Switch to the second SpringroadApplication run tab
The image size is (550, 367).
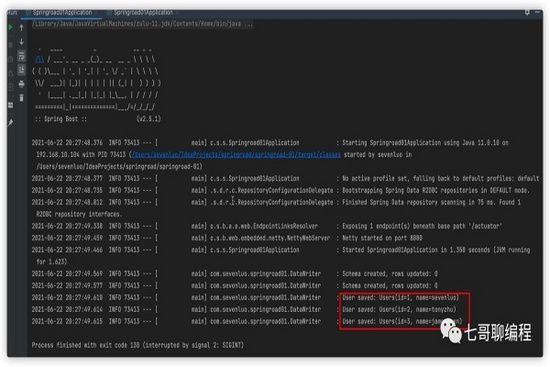click(143, 13)
